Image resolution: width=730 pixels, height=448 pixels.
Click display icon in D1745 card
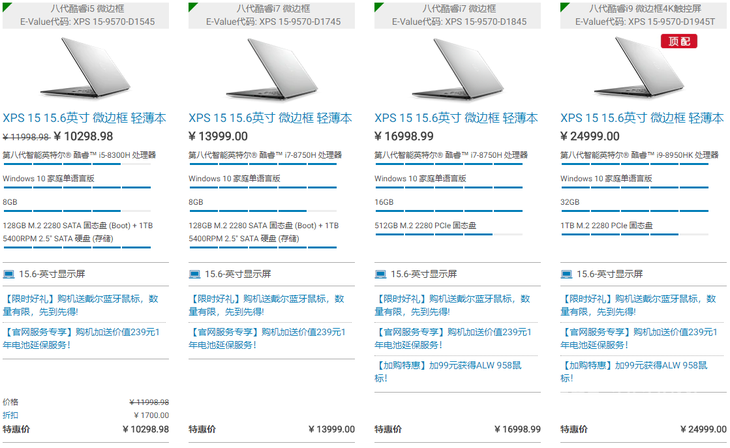click(195, 274)
